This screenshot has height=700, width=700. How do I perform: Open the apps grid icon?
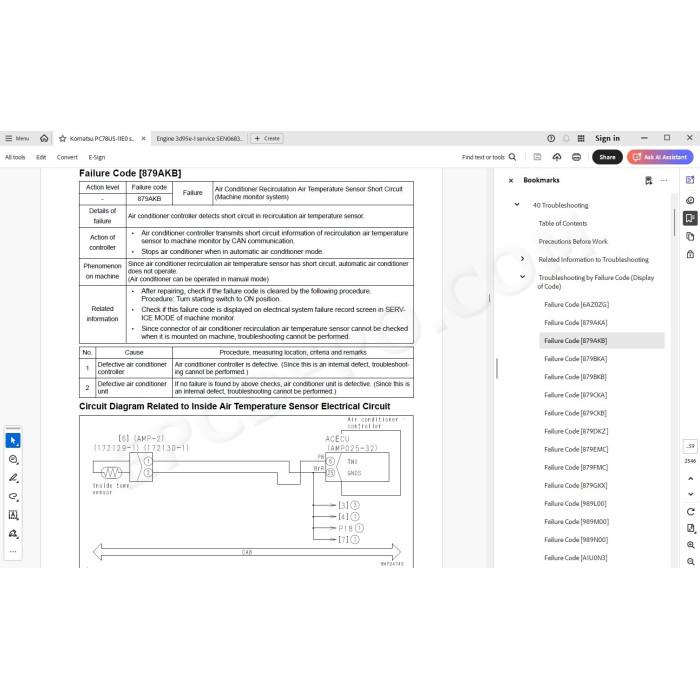[x=581, y=138]
